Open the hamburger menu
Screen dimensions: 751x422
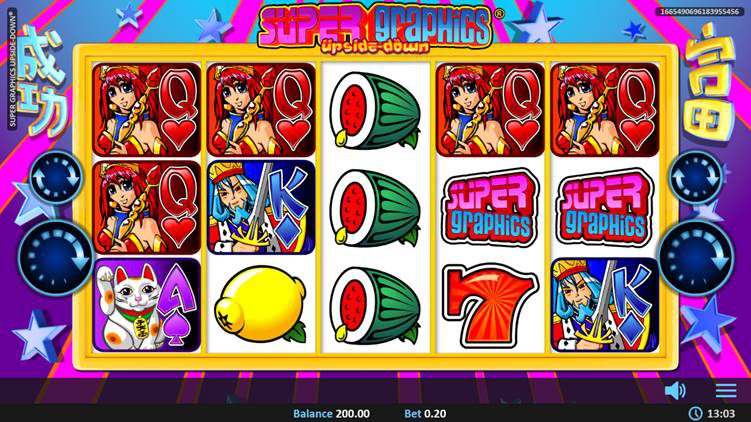point(726,390)
